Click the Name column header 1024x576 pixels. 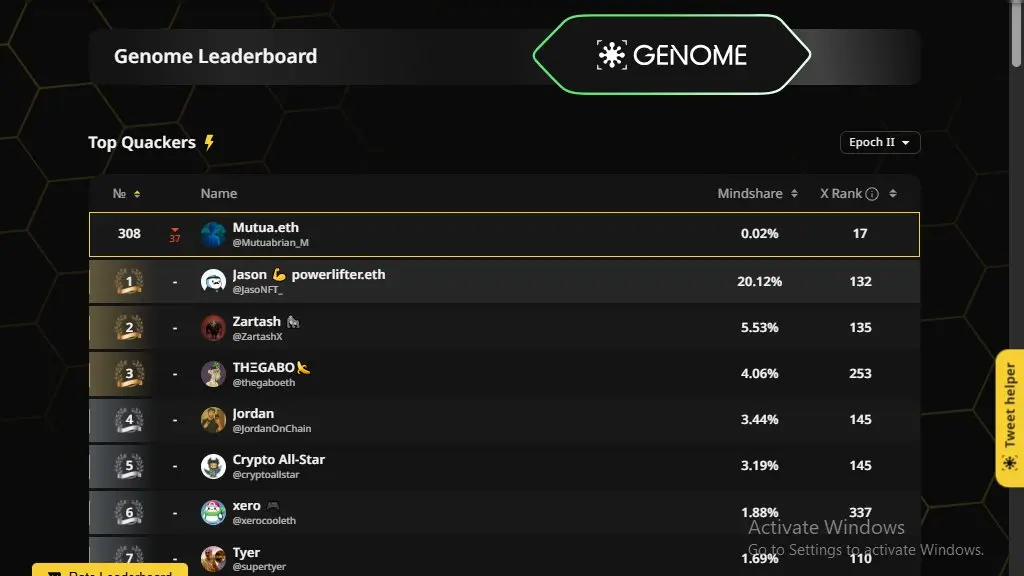[x=219, y=194]
